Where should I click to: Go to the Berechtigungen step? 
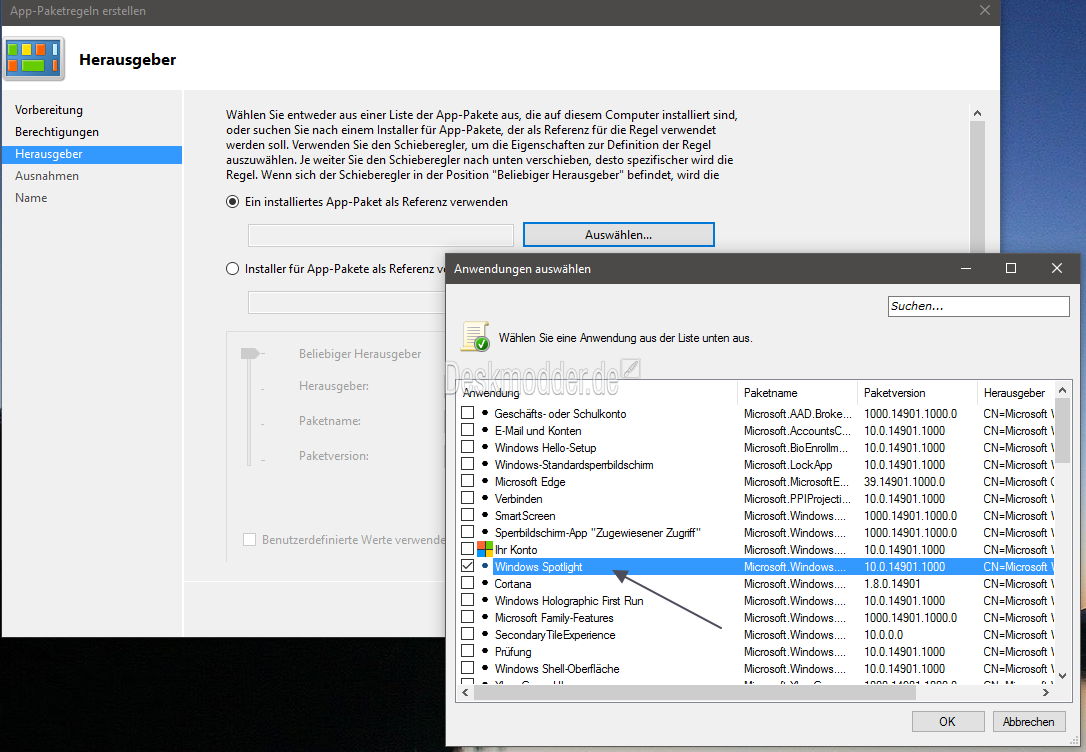[57, 132]
